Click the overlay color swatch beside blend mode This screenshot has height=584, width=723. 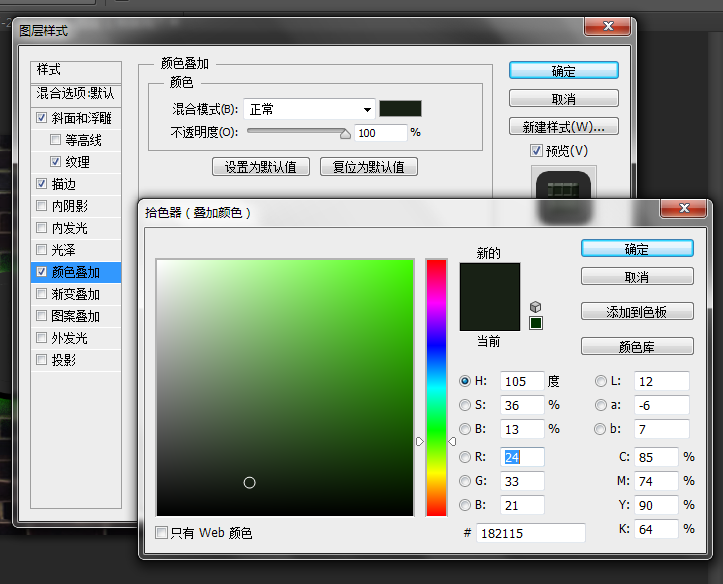(400, 109)
